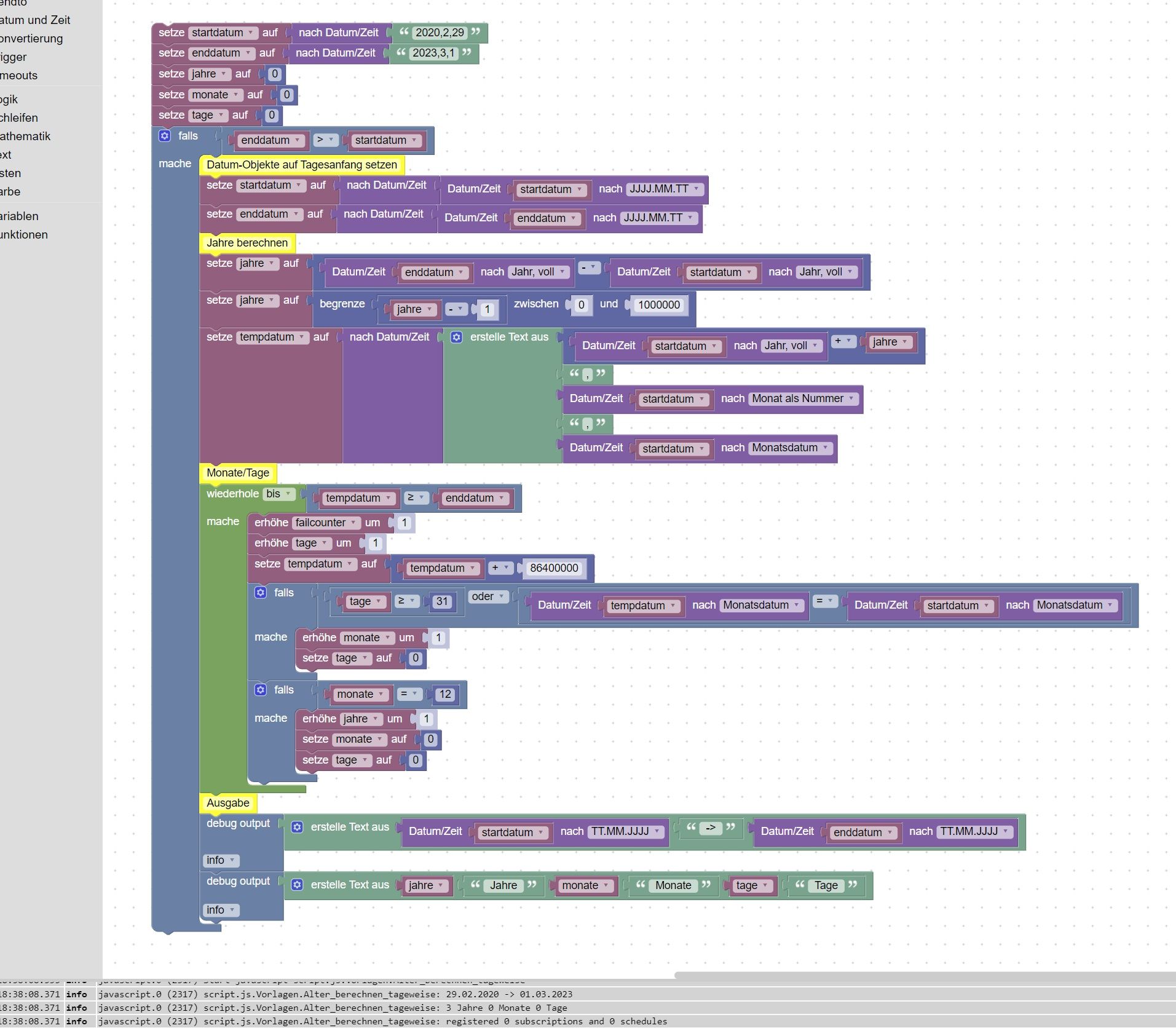This screenshot has height=1028, width=1176.
Task: Open the '≥' operator dropdown in the wiederhole condition
Action: coord(416,497)
